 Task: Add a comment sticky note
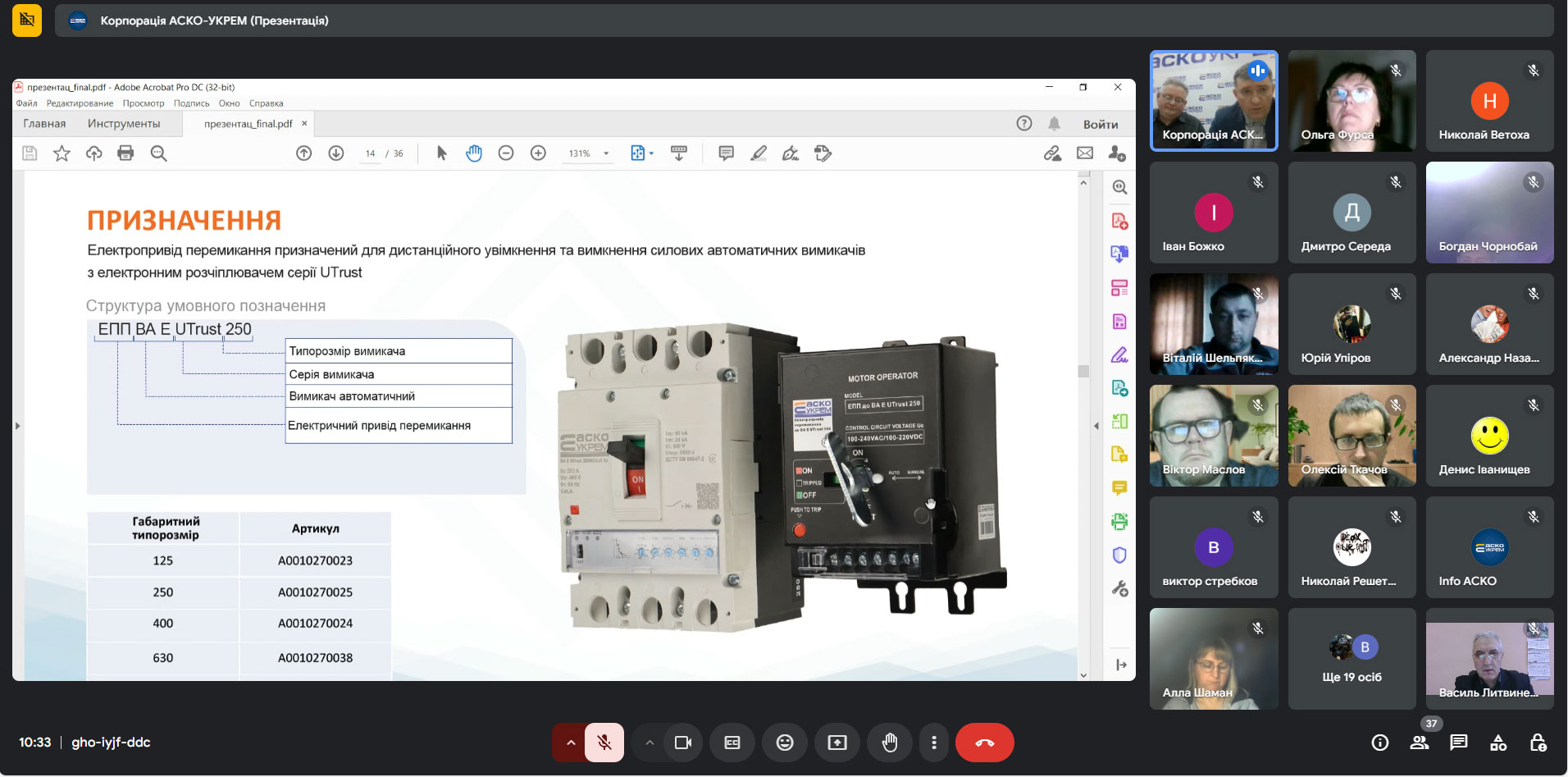tap(726, 153)
